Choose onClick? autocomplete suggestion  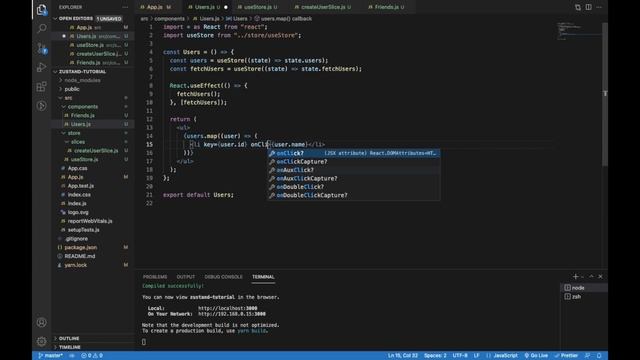tap(353, 153)
